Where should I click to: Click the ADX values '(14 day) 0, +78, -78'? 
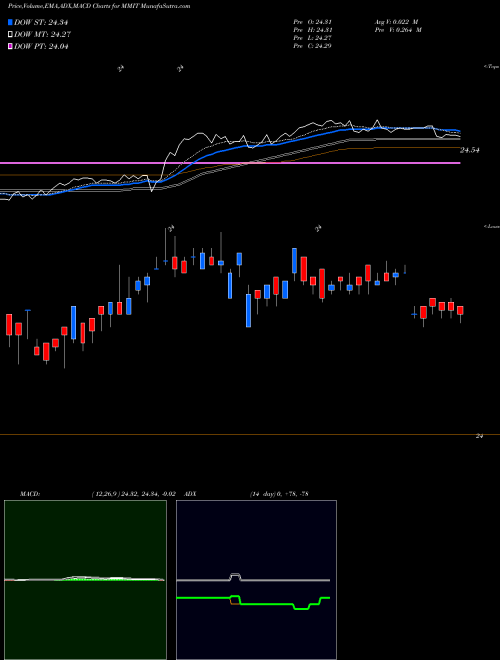coord(279,494)
